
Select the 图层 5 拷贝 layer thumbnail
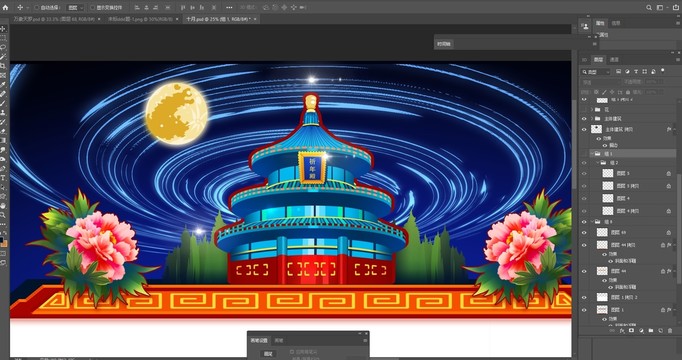(x=608, y=186)
